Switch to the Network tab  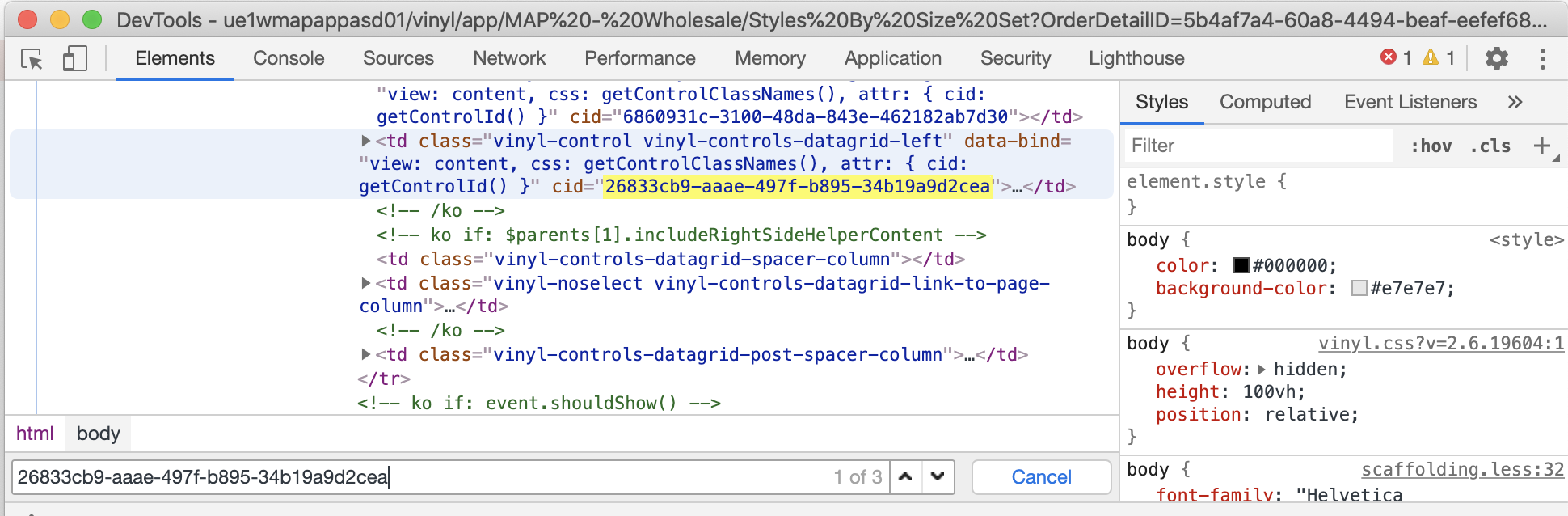pyautogui.click(x=509, y=58)
